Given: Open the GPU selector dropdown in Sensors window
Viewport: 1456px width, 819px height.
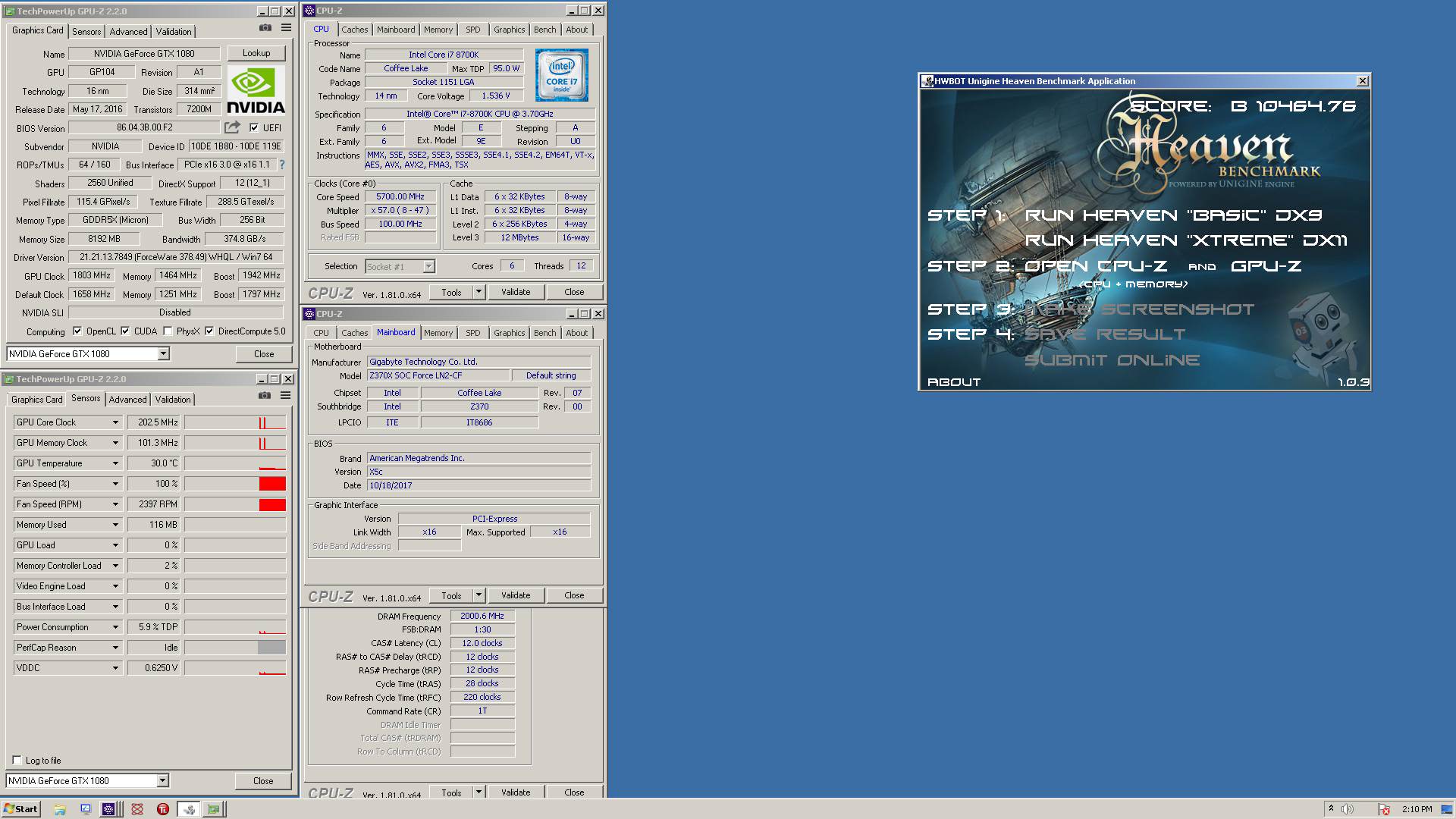Looking at the screenshot, I should 162,781.
